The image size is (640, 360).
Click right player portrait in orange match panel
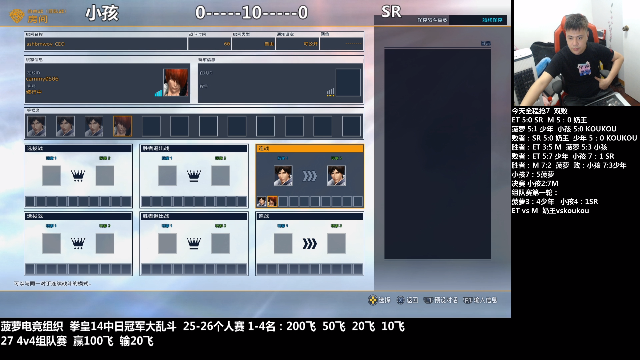point(336,176)
